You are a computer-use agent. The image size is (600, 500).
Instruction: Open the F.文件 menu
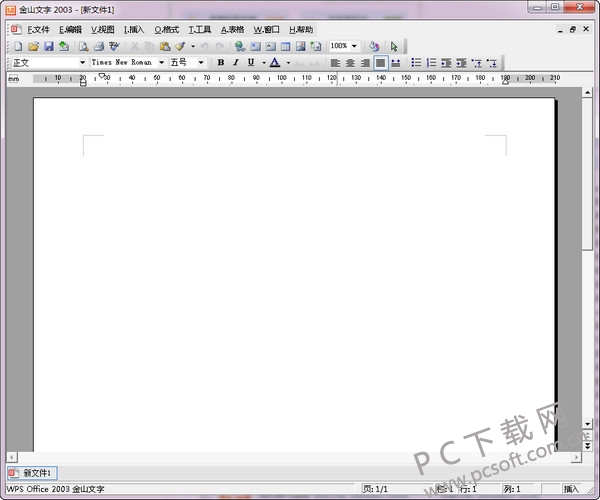click(x=38, y=29)
